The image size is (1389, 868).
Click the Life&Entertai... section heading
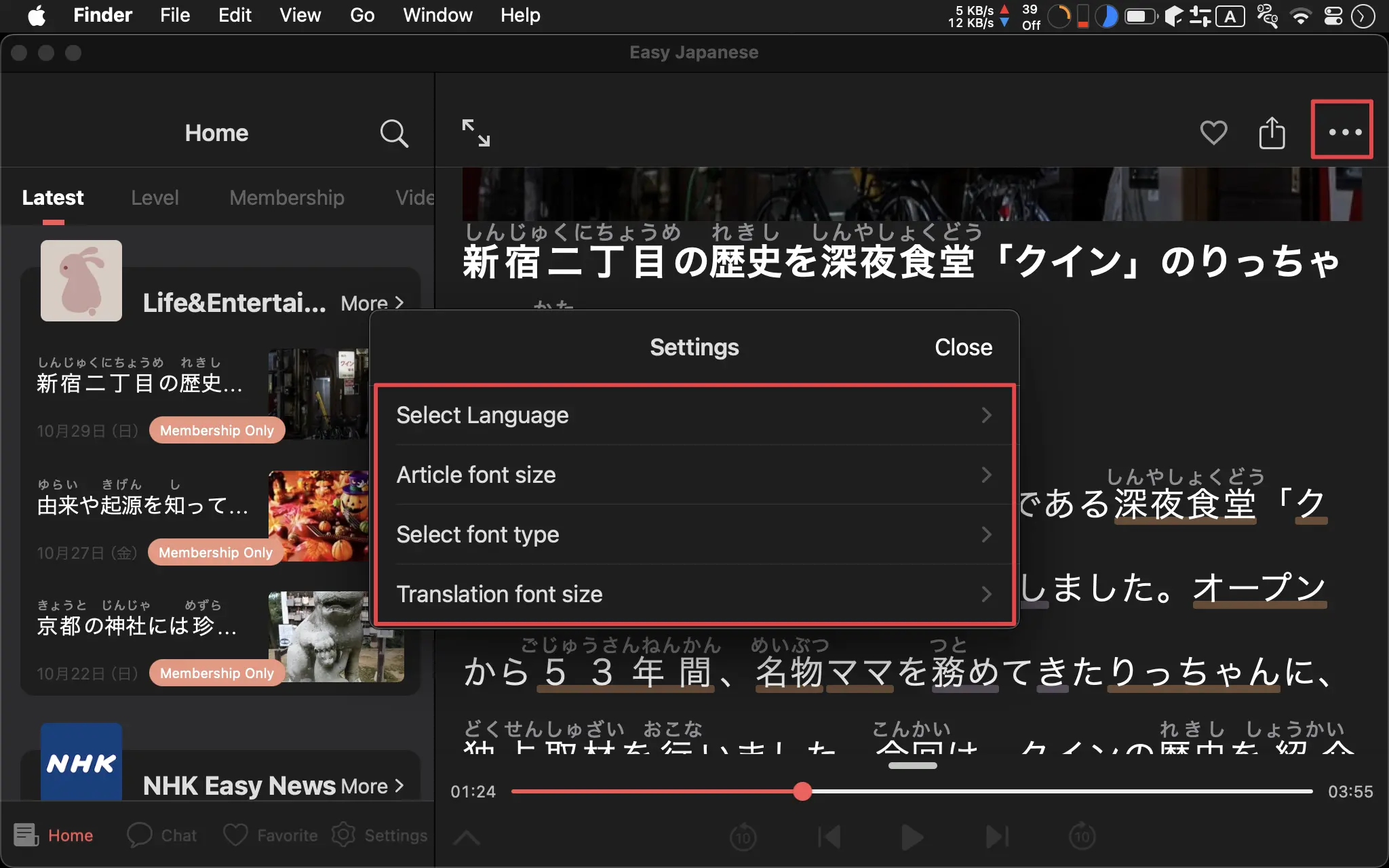(x=234, y=303)
